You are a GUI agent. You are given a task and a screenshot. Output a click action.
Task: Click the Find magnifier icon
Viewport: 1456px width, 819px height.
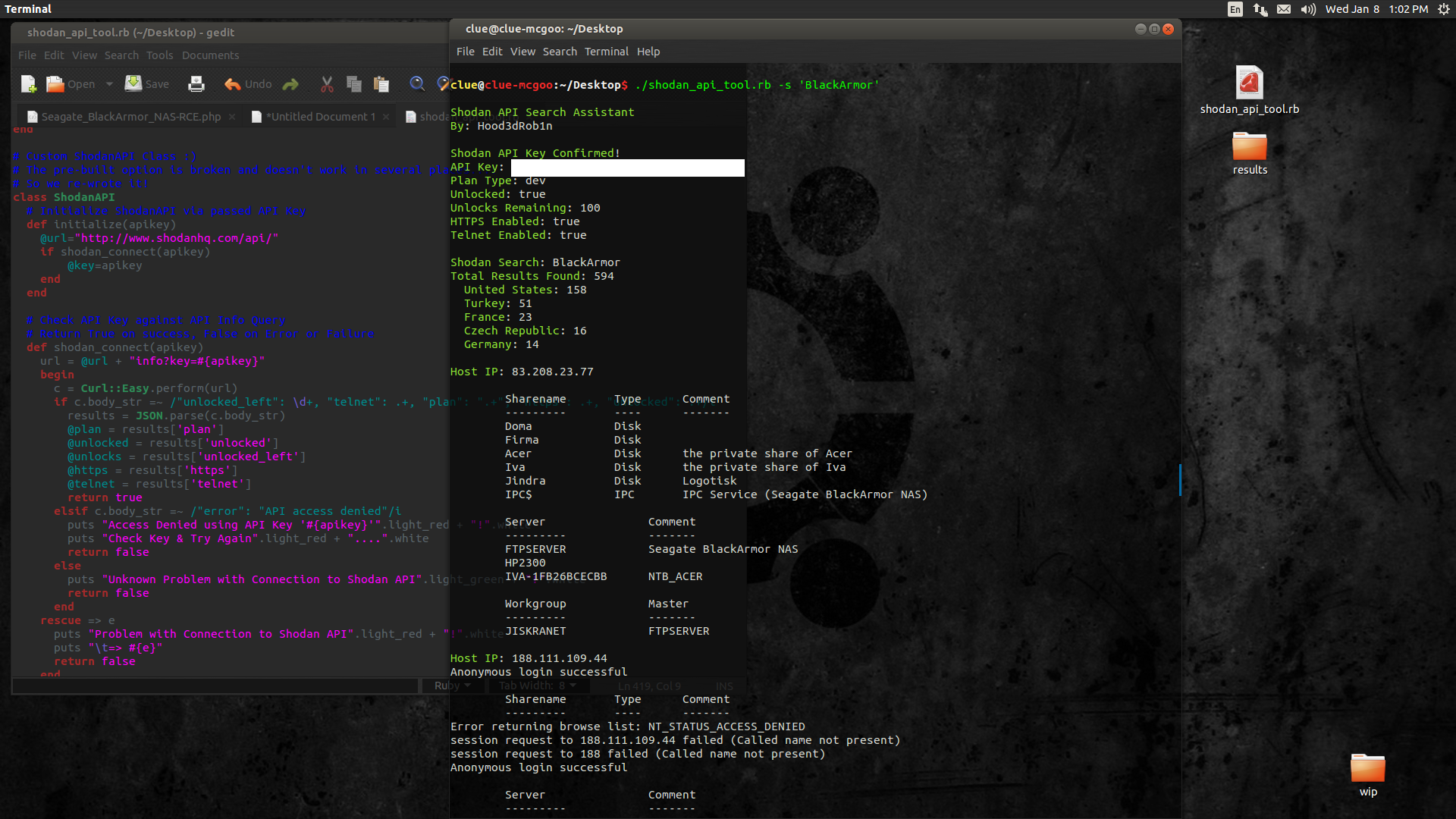417,84
